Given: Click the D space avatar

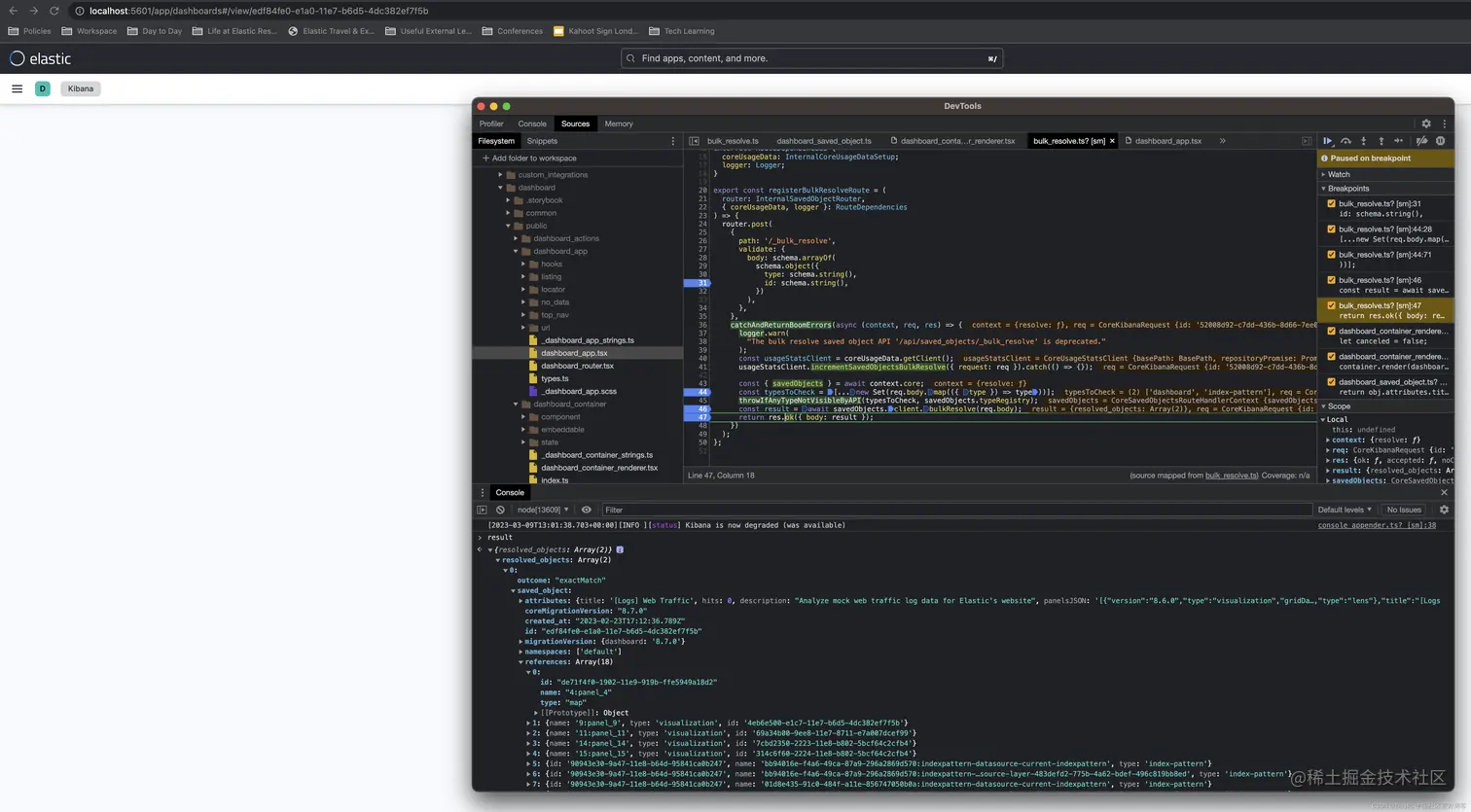Looking at the screenshot, I should pyautogui.click(x=42, y=88).
